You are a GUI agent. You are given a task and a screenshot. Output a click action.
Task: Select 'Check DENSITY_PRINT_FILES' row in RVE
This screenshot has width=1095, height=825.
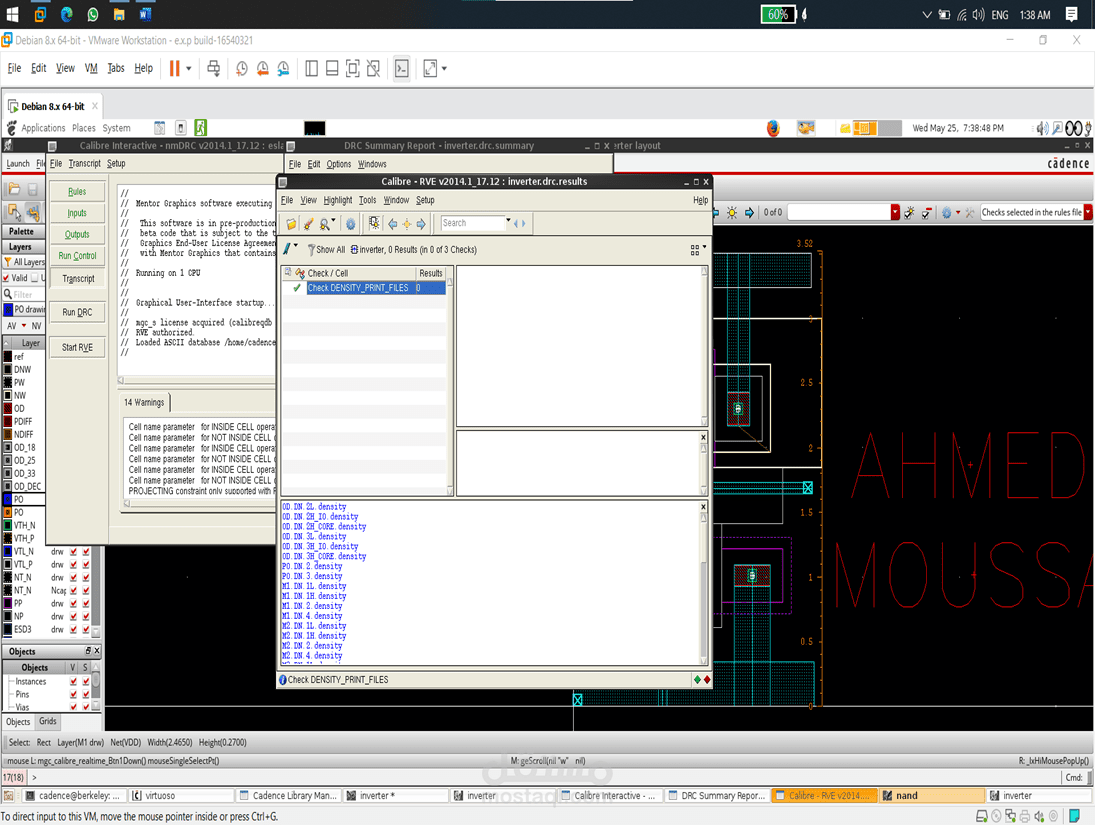click(375, 288)
